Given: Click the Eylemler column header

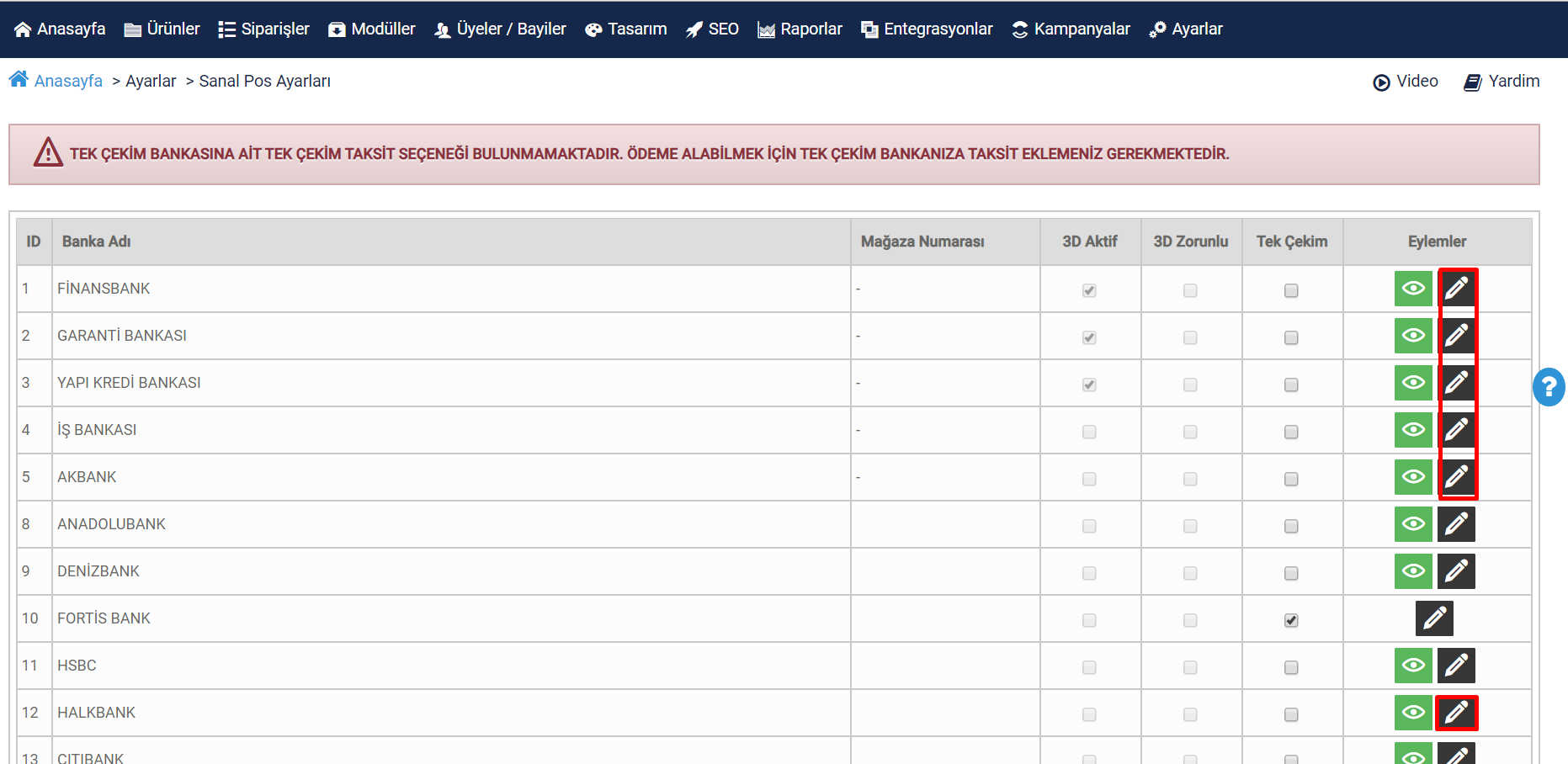Looking at the screenshot, I should [x=1437, y=241].
